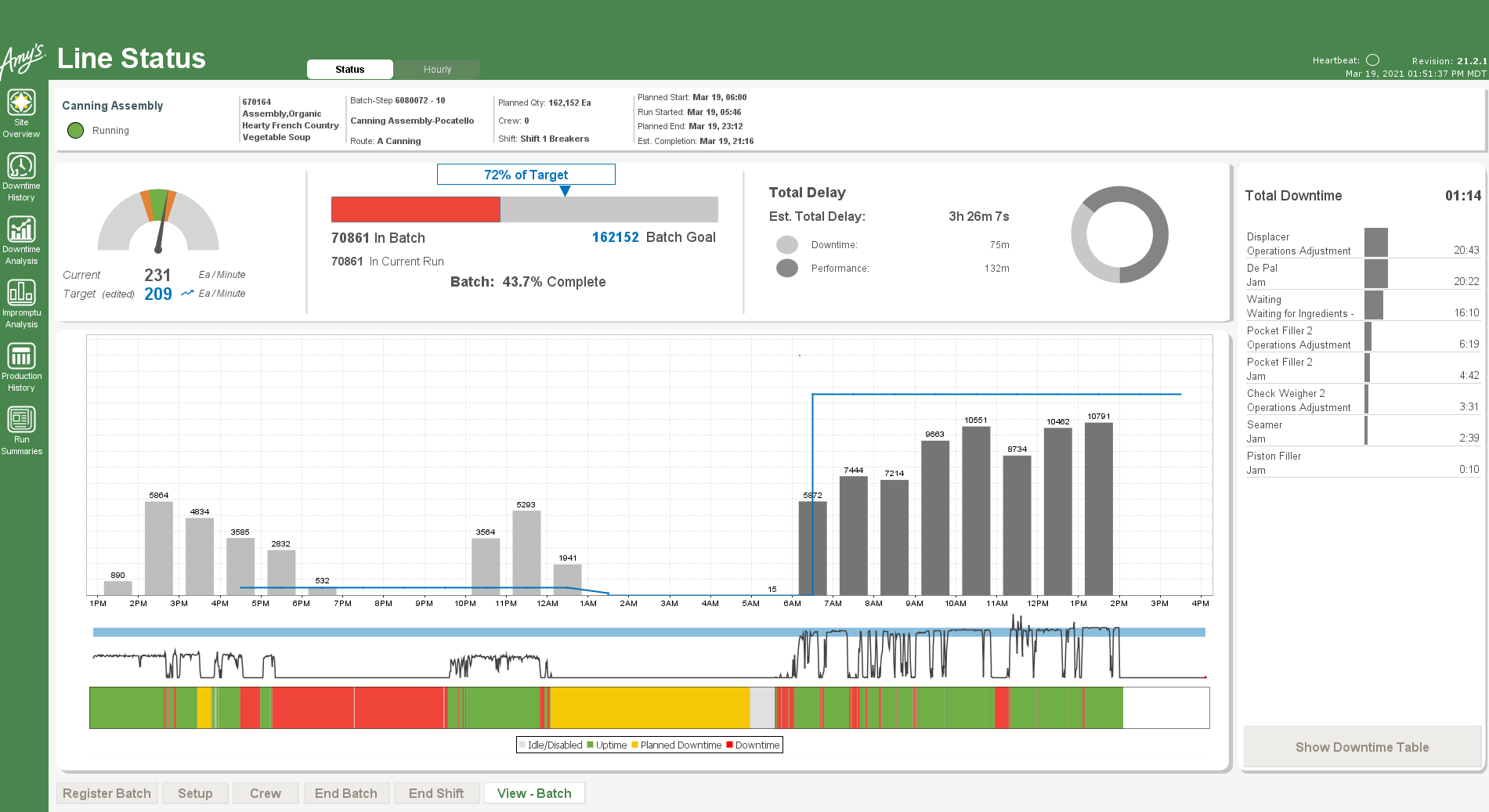Click the rate gauge dial

[x=158, y=221]
